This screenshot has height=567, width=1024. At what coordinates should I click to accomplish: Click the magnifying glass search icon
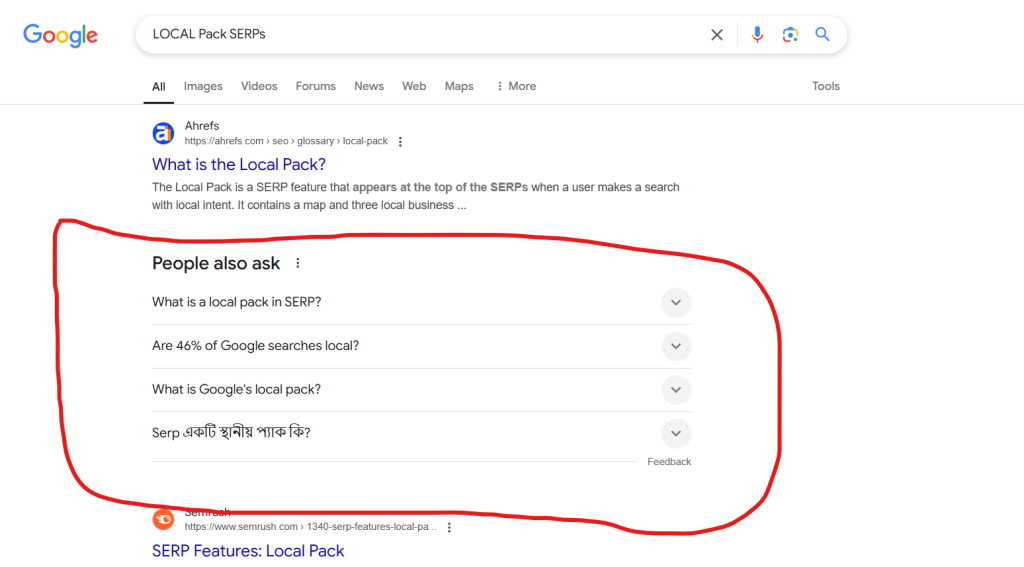click(x=822, y=35)
